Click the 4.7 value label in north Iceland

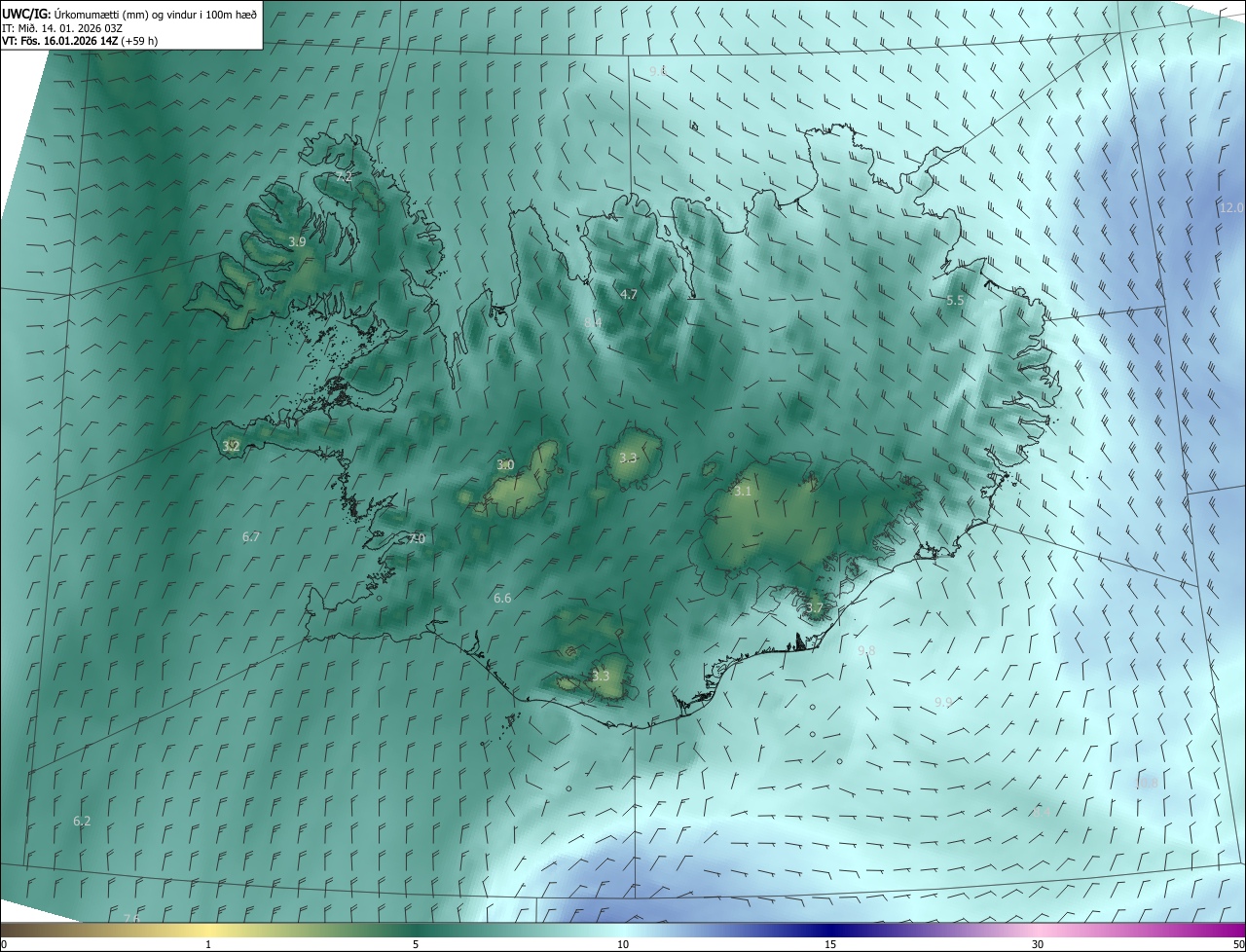629,294
